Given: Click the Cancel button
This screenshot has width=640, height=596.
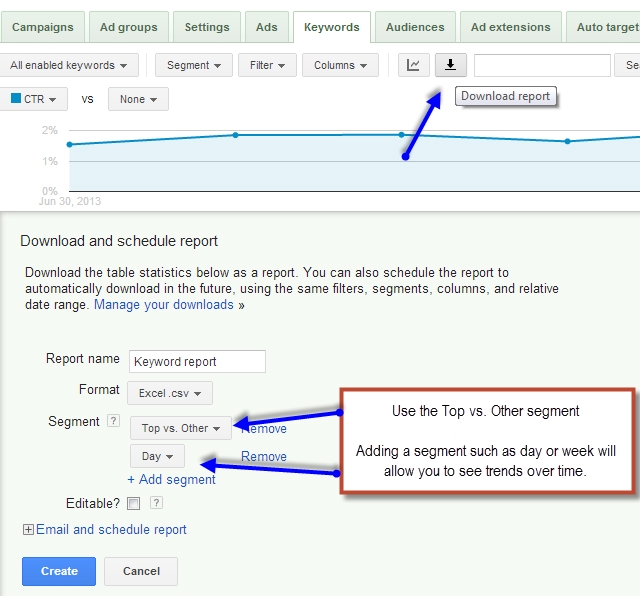Looking at the screenshot, I should [x=141, y=571].
